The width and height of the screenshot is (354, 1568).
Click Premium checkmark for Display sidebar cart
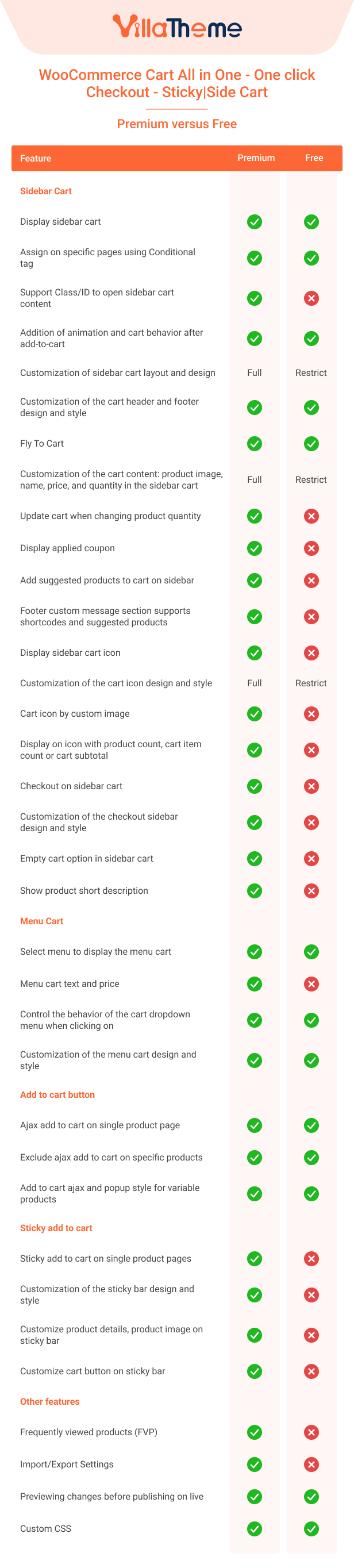click(254, 221)
